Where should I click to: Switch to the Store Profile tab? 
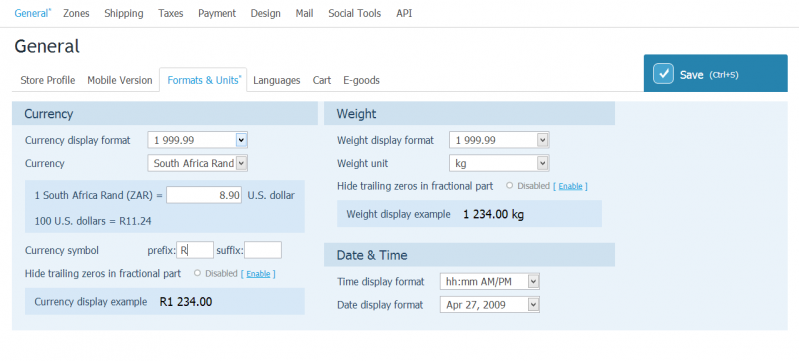tap(47, 80)
